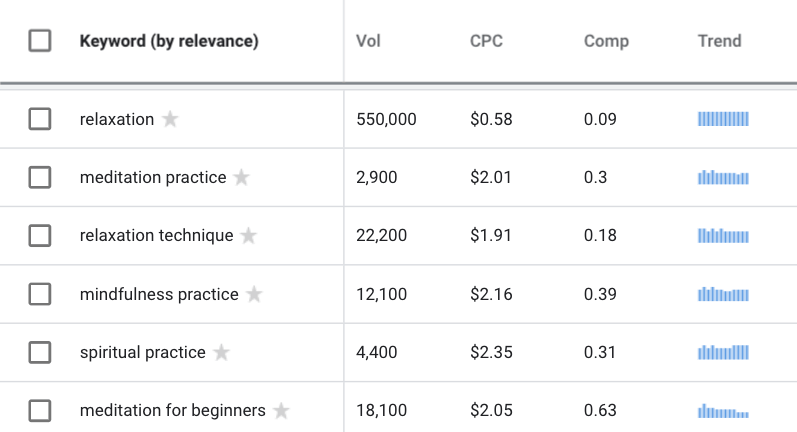The width and height of the screenshot is (797, 432).
Task: Star the relaxation keyword
Action: click(170, 119)
